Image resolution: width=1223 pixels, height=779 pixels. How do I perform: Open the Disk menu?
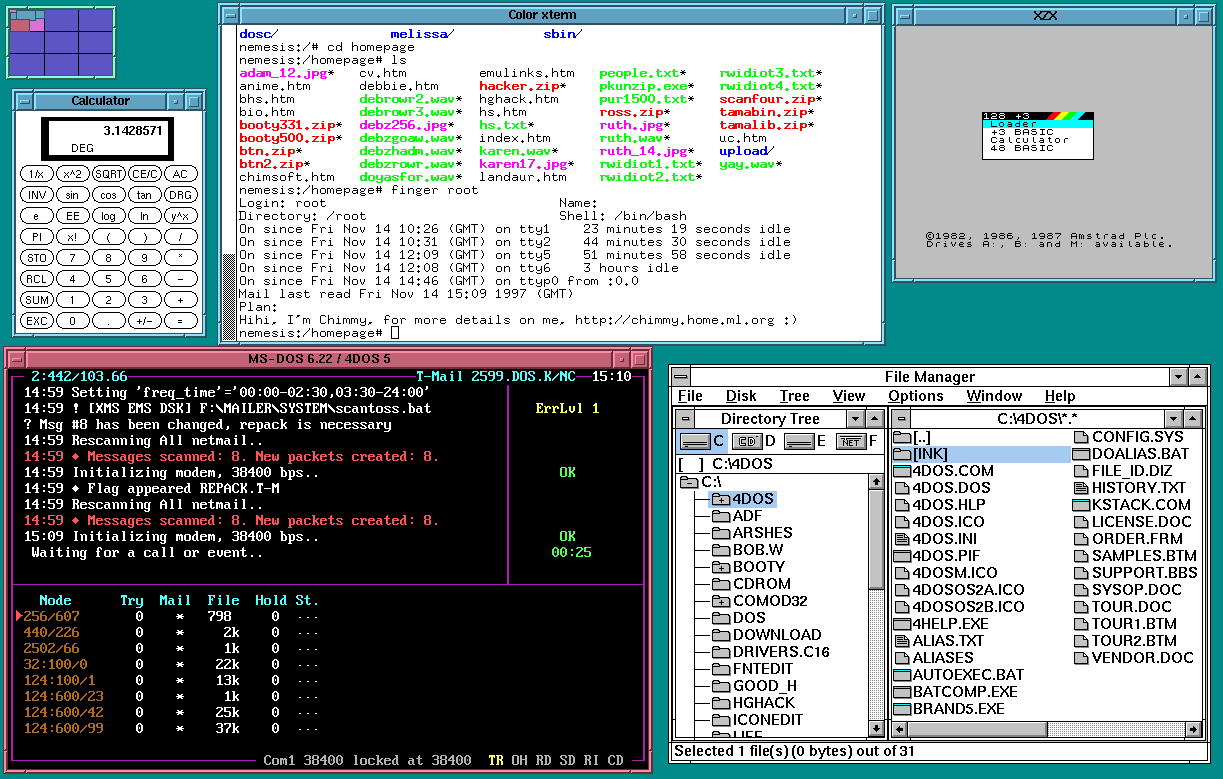pos(741,396)
